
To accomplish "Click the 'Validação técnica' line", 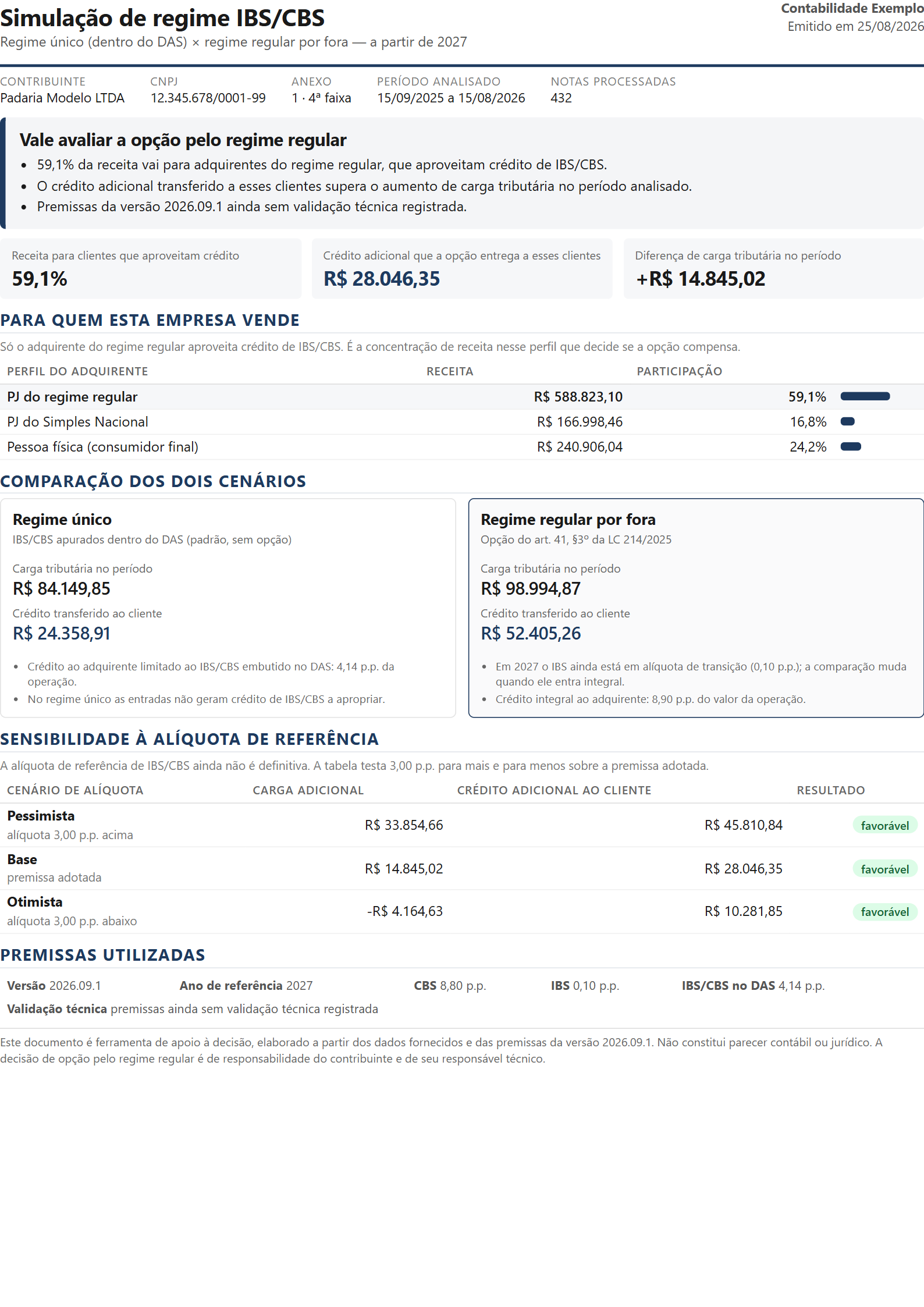I will (x=193, y=1009).
